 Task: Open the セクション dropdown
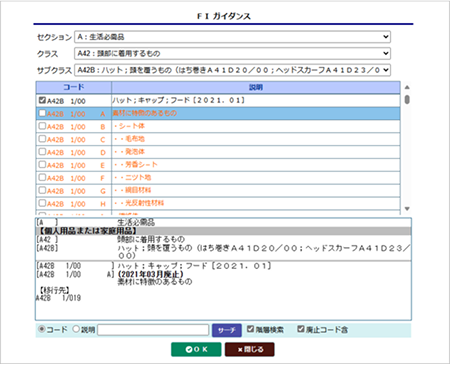point(232,37)
